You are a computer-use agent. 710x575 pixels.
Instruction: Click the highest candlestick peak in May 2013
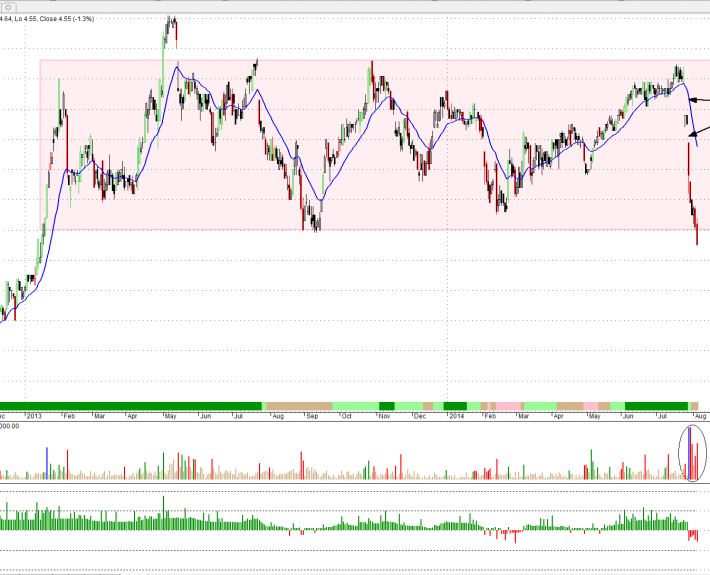[x=172, y=22]
